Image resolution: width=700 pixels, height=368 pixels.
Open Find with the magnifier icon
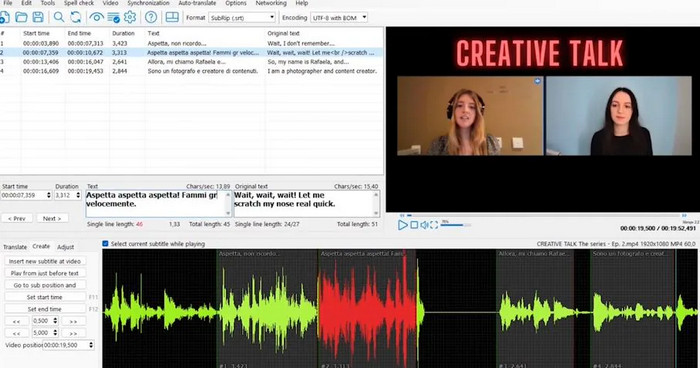[x=59, y=17]
